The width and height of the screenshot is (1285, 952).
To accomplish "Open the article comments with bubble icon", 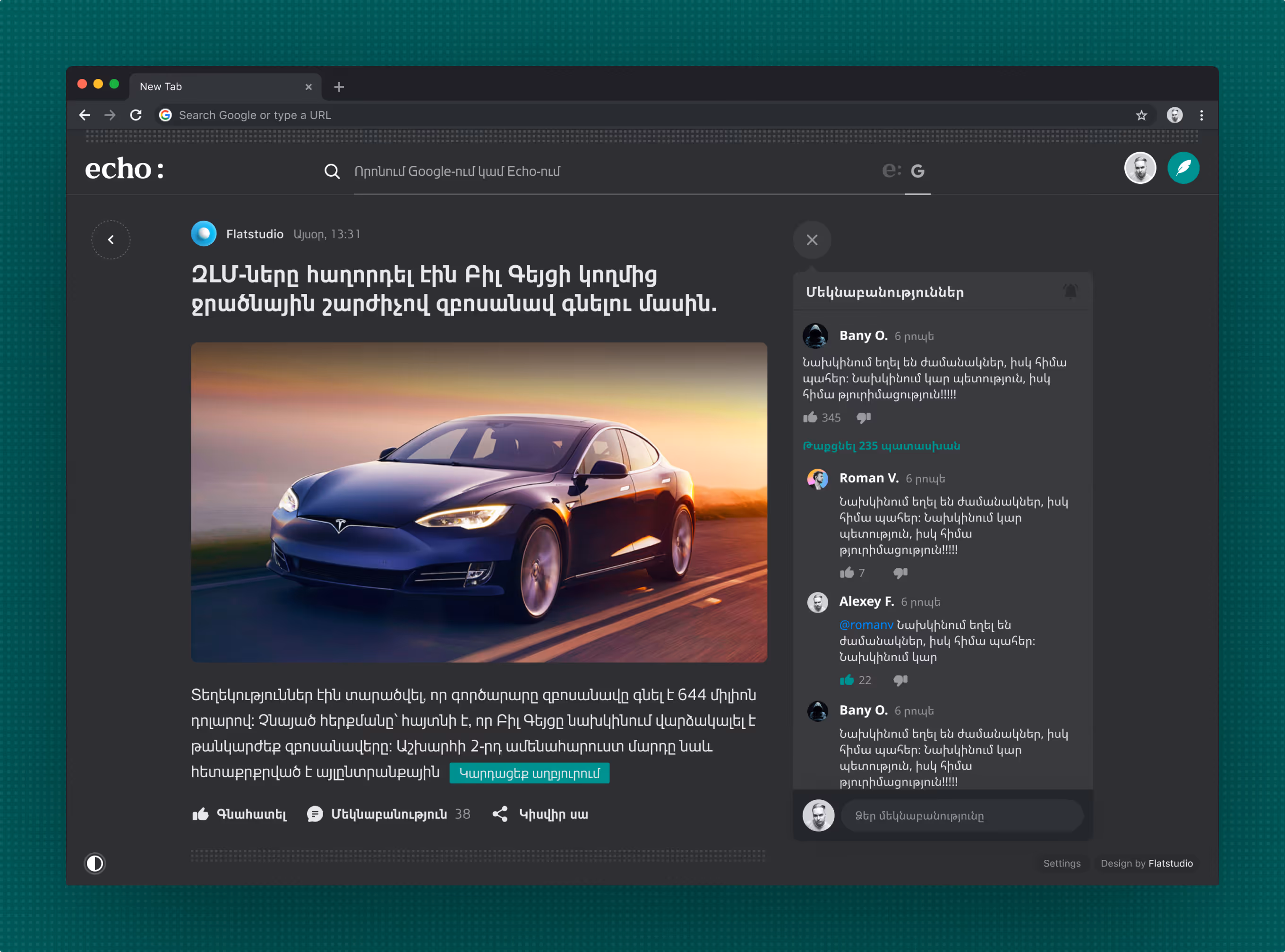I will click(315, 814).
